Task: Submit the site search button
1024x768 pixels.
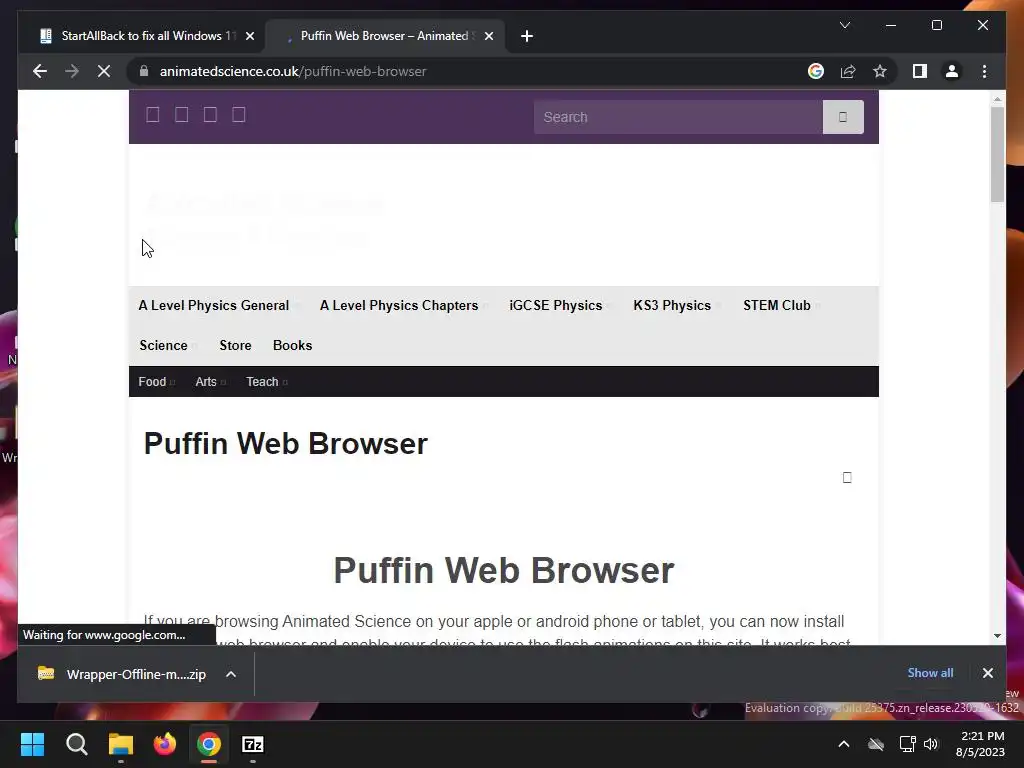Action: tap(843, 117)
